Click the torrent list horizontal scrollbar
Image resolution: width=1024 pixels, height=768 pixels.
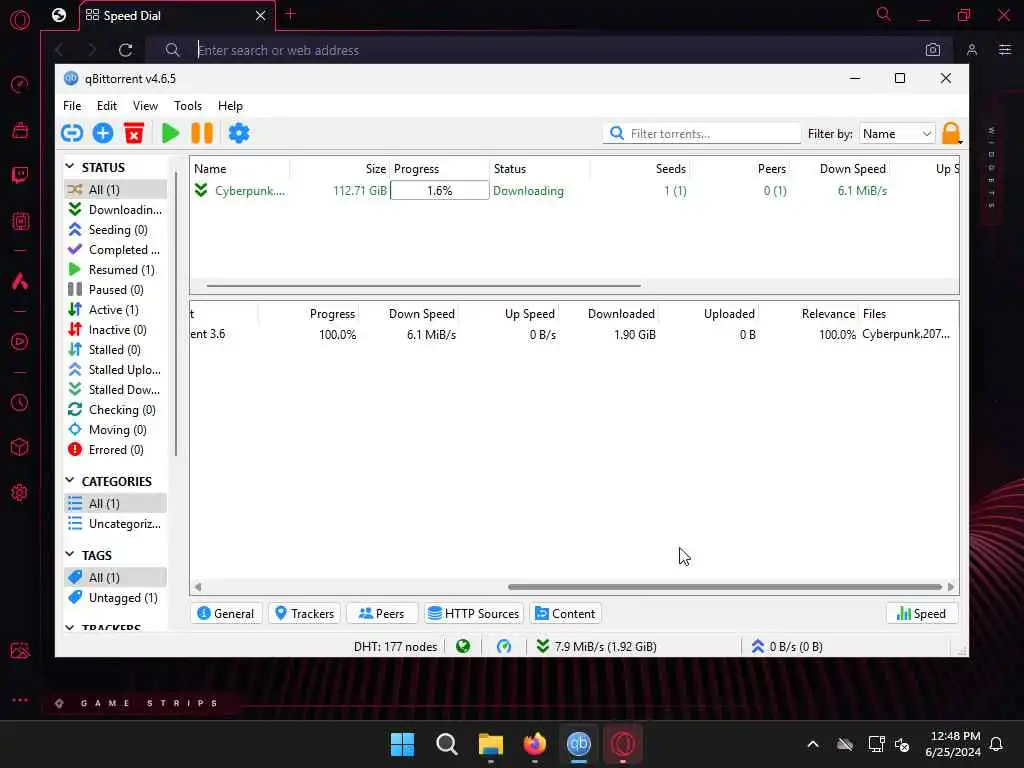click(x=423, y=285)
